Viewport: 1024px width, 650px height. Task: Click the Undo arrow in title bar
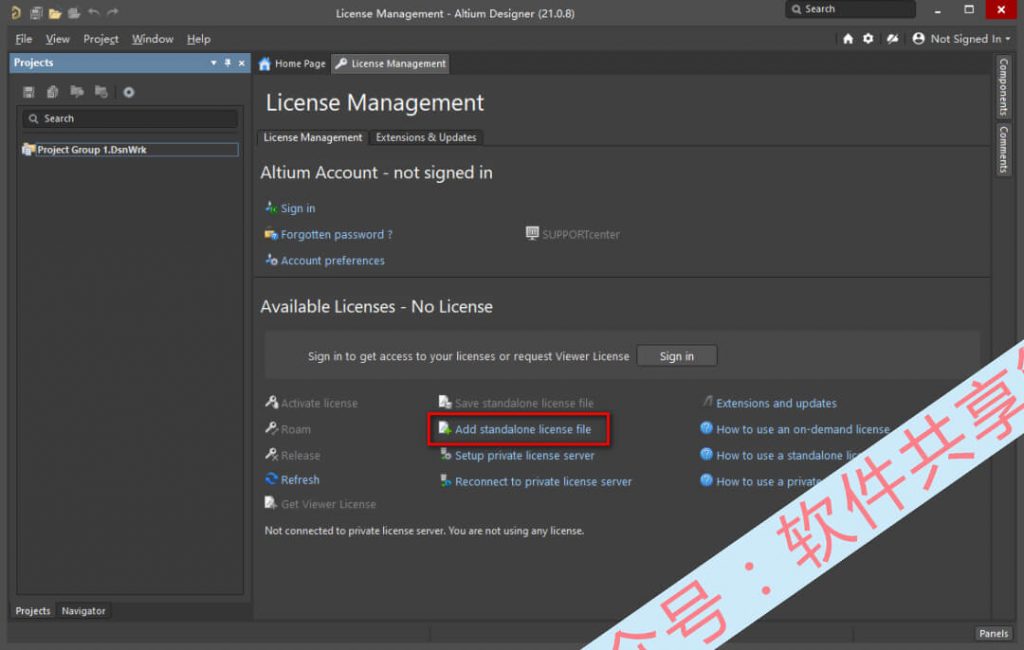coord(93,12)
